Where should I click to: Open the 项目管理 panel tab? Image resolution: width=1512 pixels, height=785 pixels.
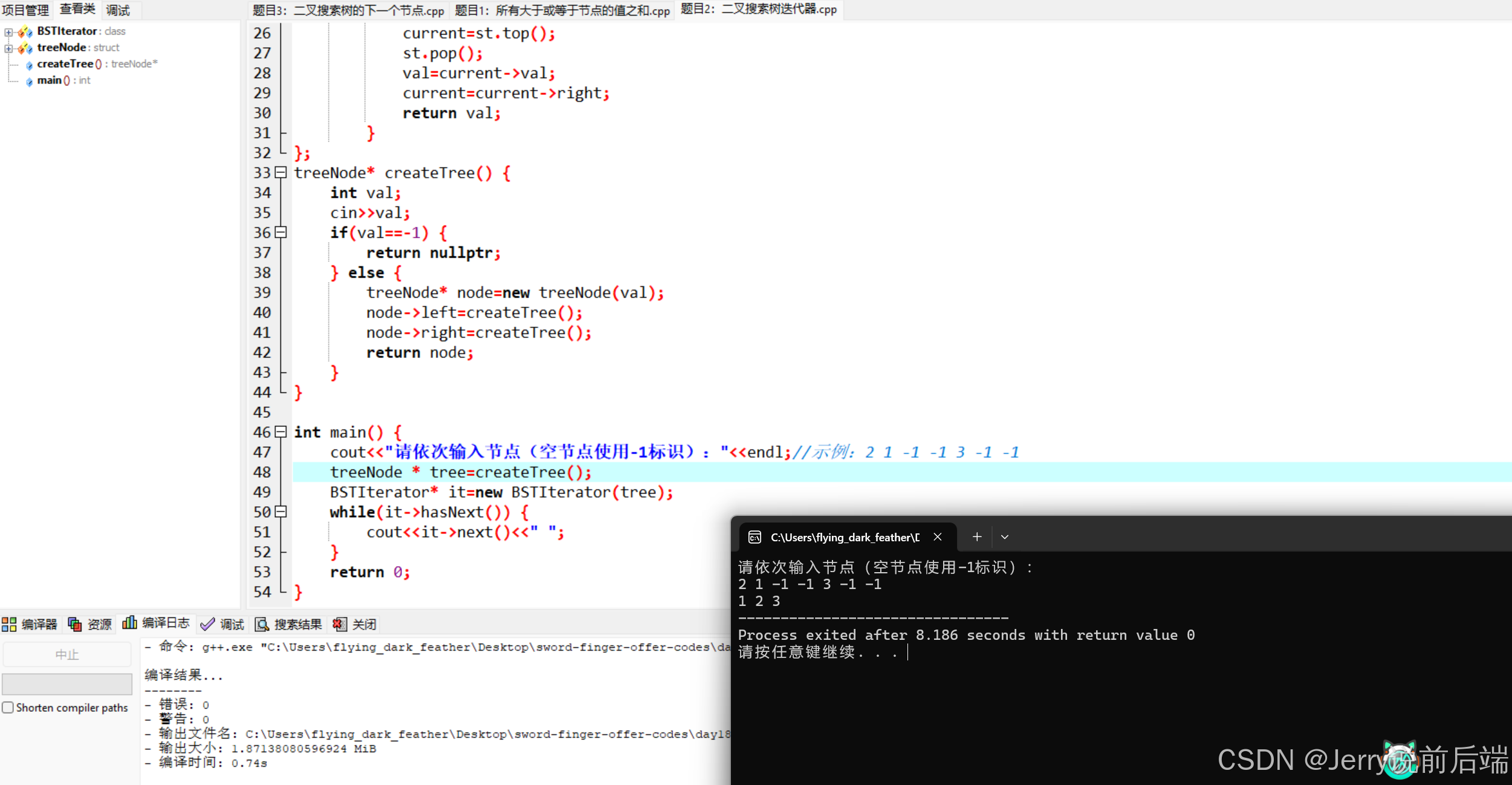tap(25, 10)
